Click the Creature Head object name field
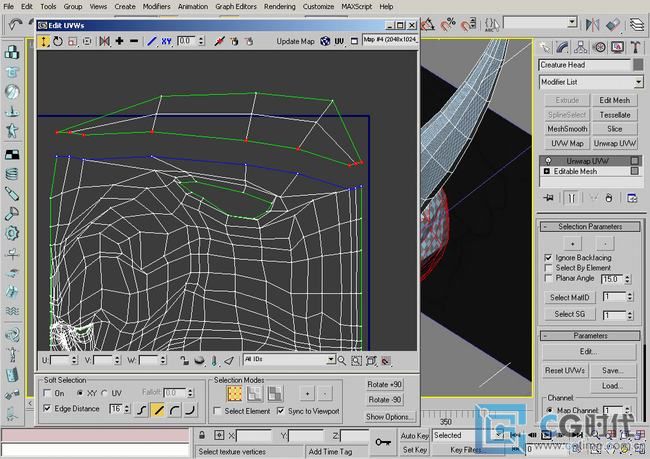 [x=585, y=65]
